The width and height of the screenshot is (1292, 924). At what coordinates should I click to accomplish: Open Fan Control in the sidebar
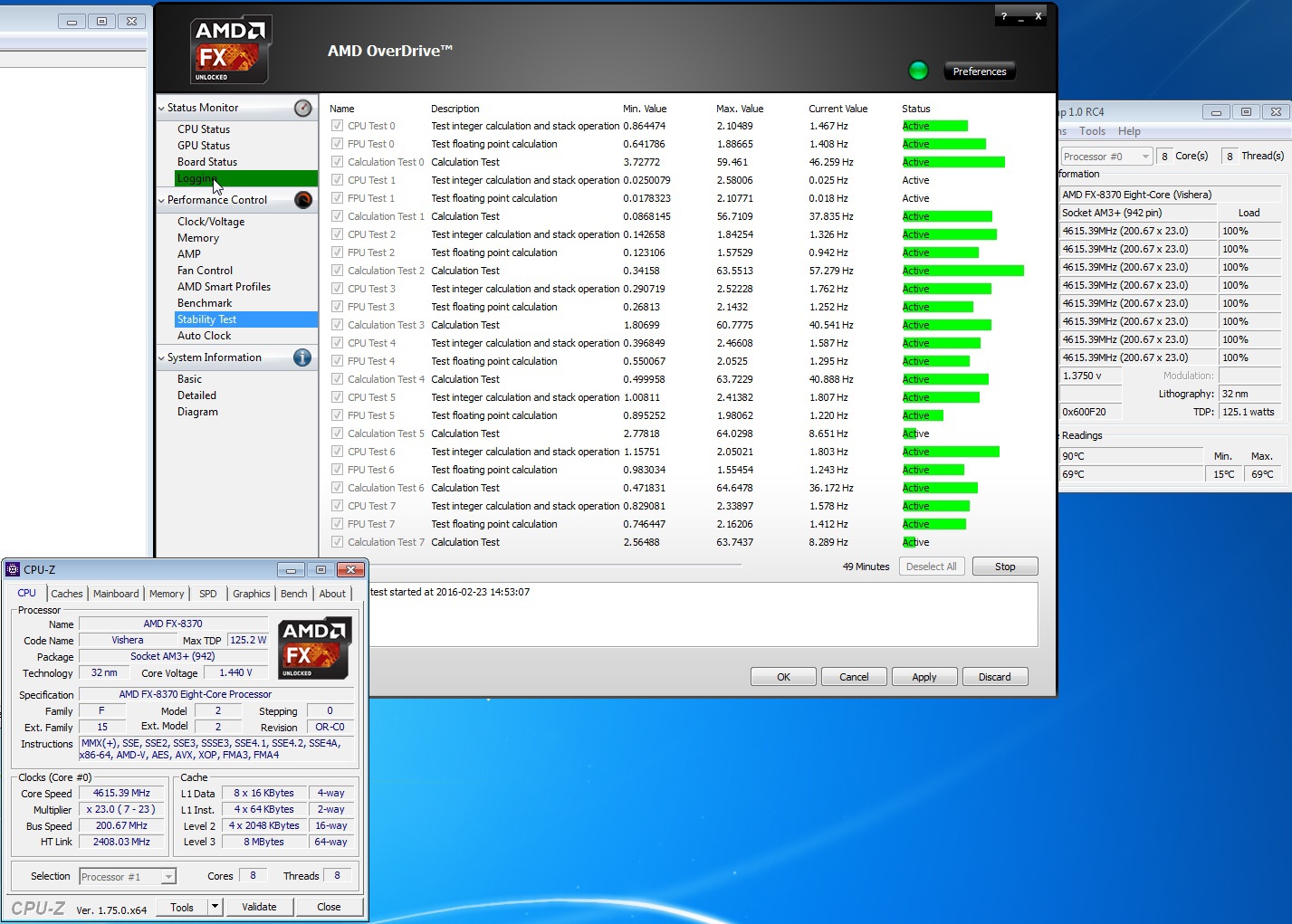point(205,271)
